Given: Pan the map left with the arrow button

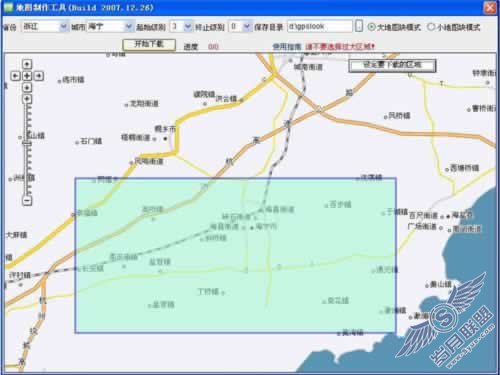Looking at the screenshot, I should 15,76.
